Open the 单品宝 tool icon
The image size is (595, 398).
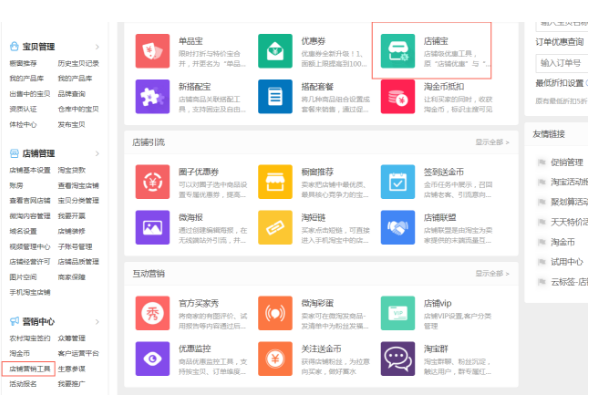[153, 51]
